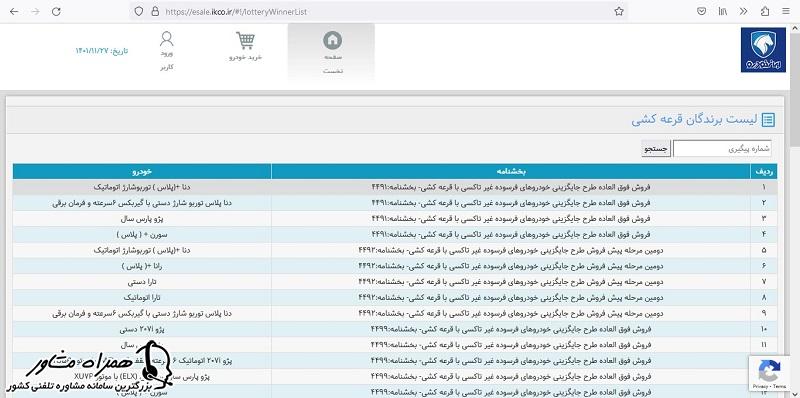Open the Firefox hamburger application menu
Viewport: 800px width, 398px height.
(786, 11)
